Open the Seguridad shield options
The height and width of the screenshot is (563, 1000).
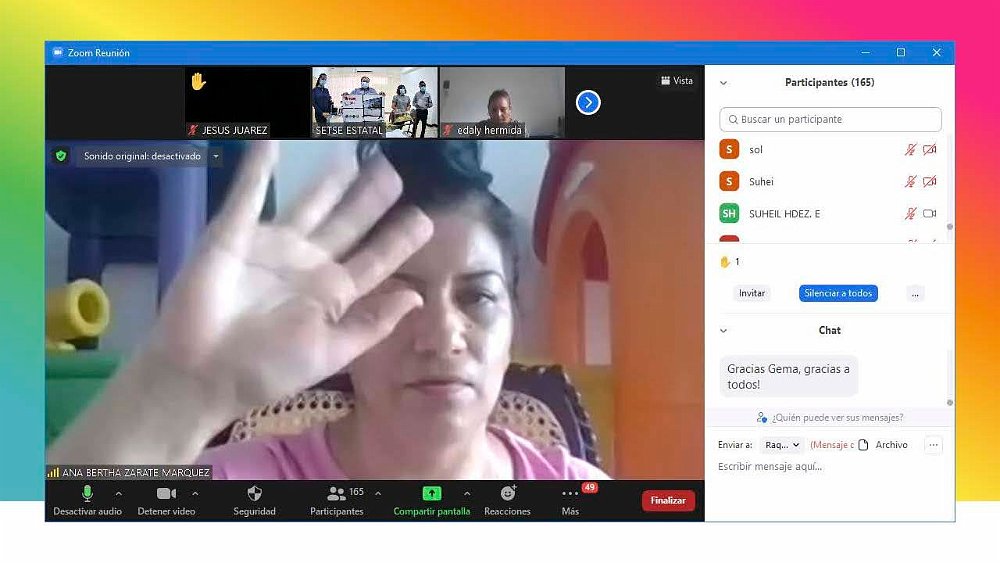pos(254,494)
